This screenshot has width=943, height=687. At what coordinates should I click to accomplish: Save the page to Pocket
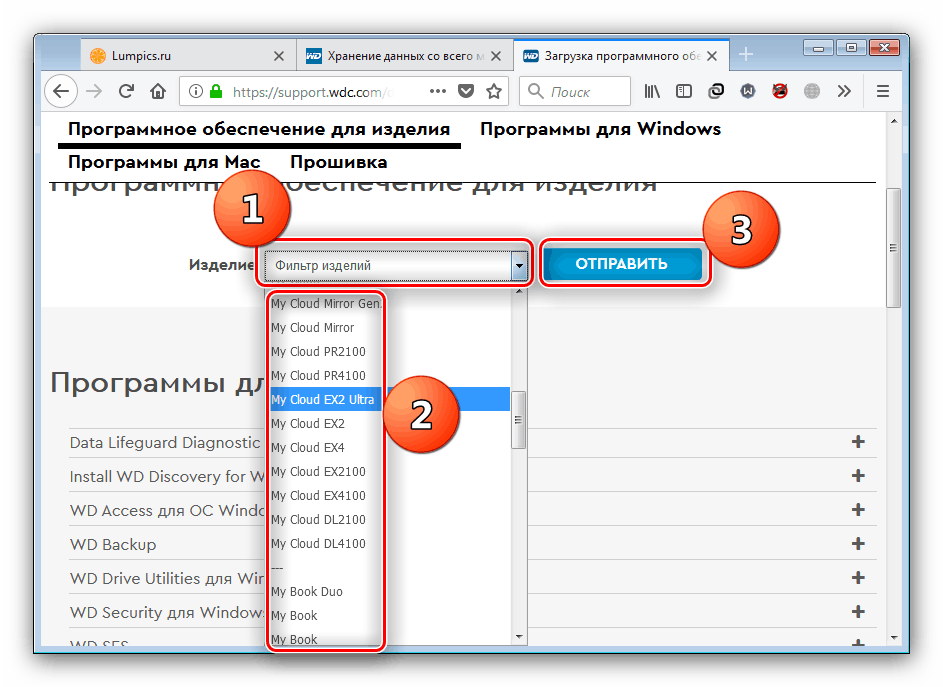coord(466,91)
